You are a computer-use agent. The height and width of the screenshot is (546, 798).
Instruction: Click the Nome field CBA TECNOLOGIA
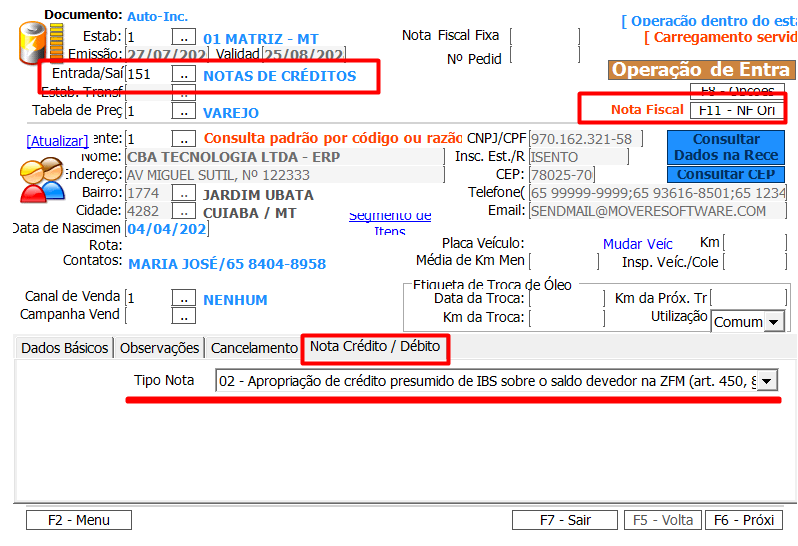(285, 157)
